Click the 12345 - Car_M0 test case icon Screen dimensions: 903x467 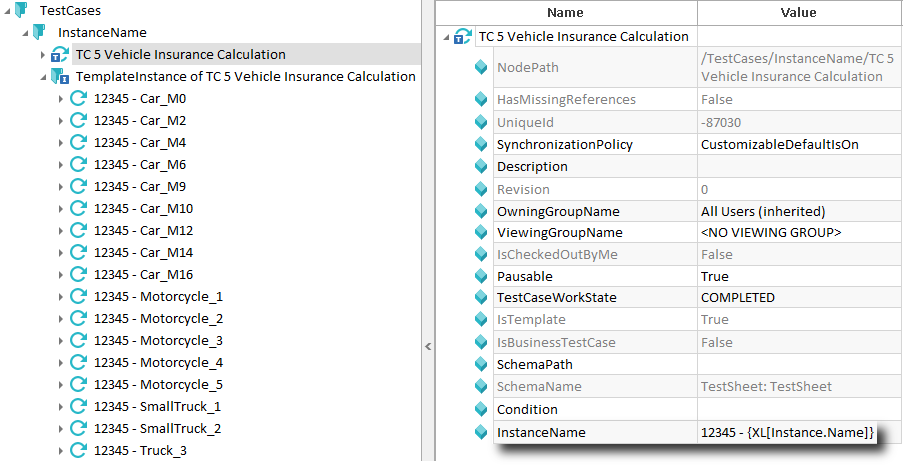click(x=78, y=99)
